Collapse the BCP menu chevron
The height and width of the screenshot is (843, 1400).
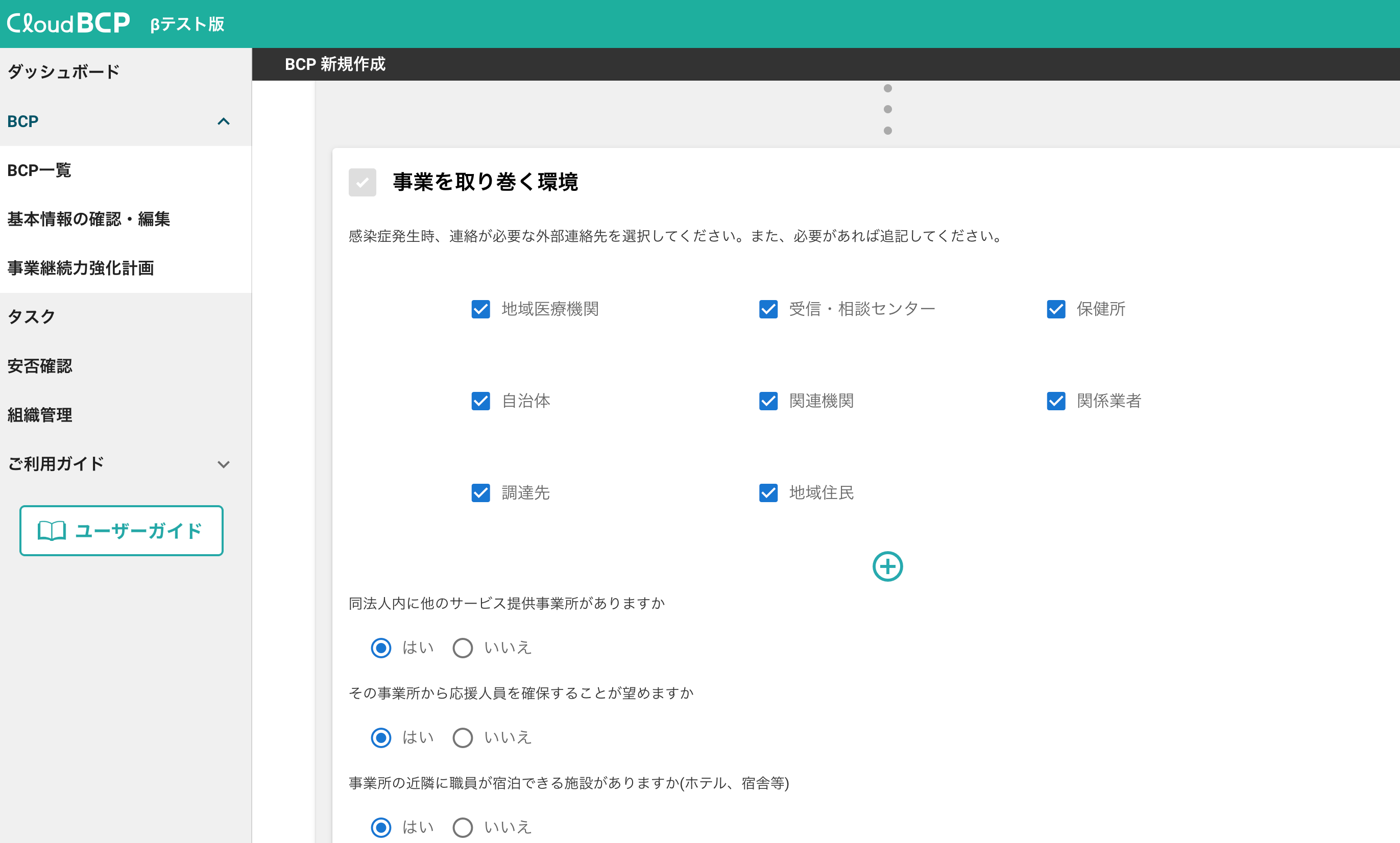pos(223,121)
